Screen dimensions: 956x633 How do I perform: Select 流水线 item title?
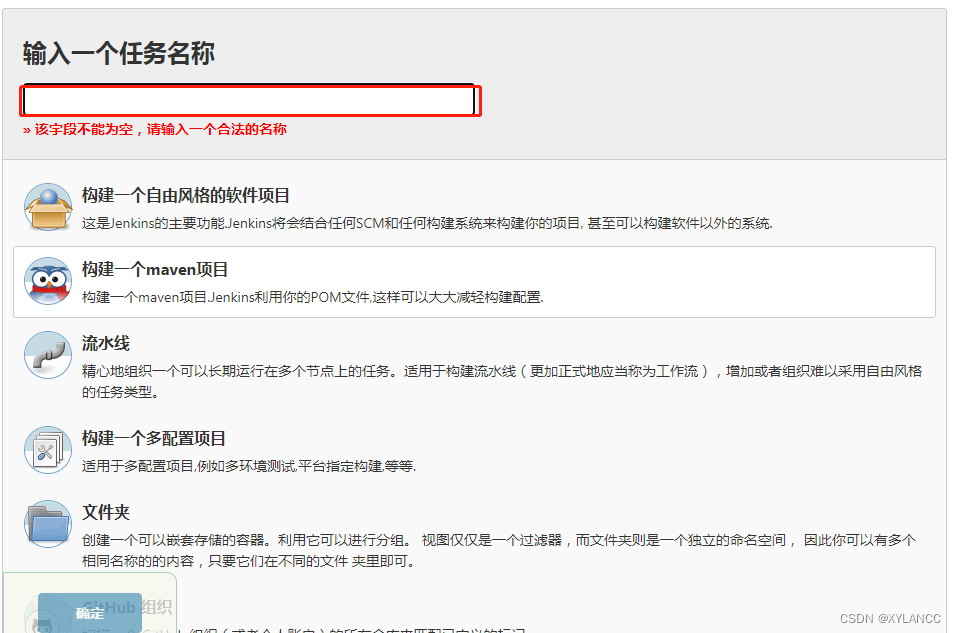[x=106, y=343]
